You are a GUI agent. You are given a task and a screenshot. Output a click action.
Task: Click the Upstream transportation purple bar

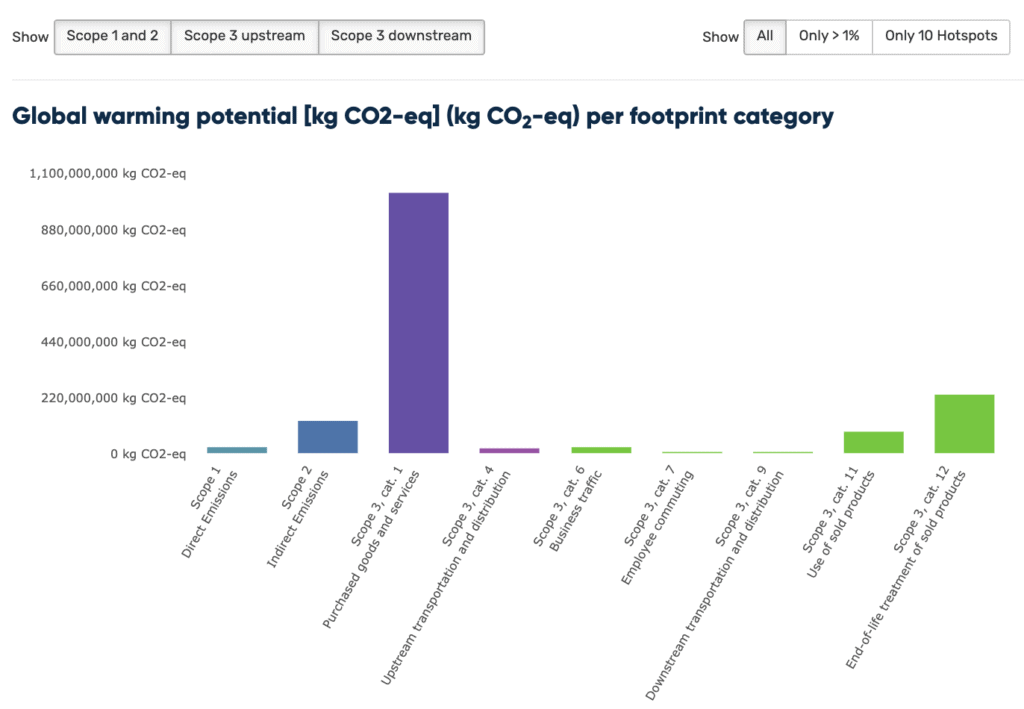509,450
